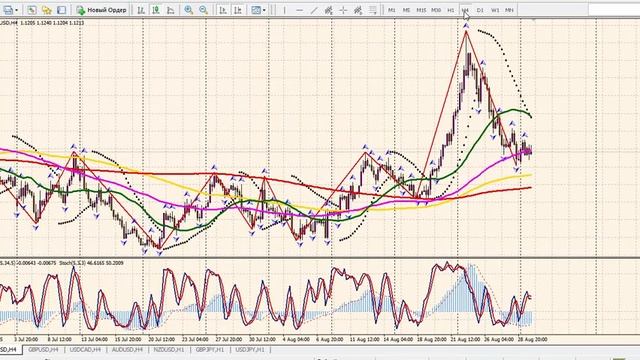
Task: Zoom in on the chart
Action: point(189,10)
